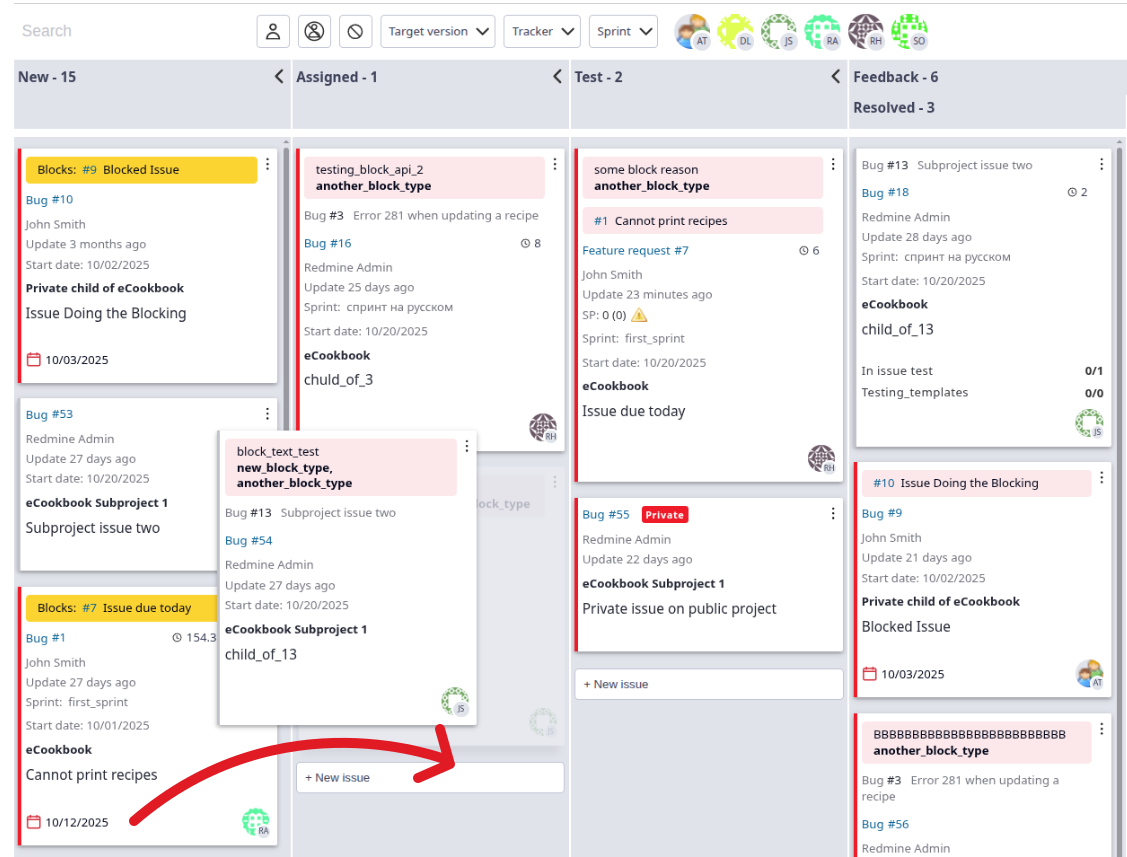Select the SO user avatar

click(x=909, y=32)
